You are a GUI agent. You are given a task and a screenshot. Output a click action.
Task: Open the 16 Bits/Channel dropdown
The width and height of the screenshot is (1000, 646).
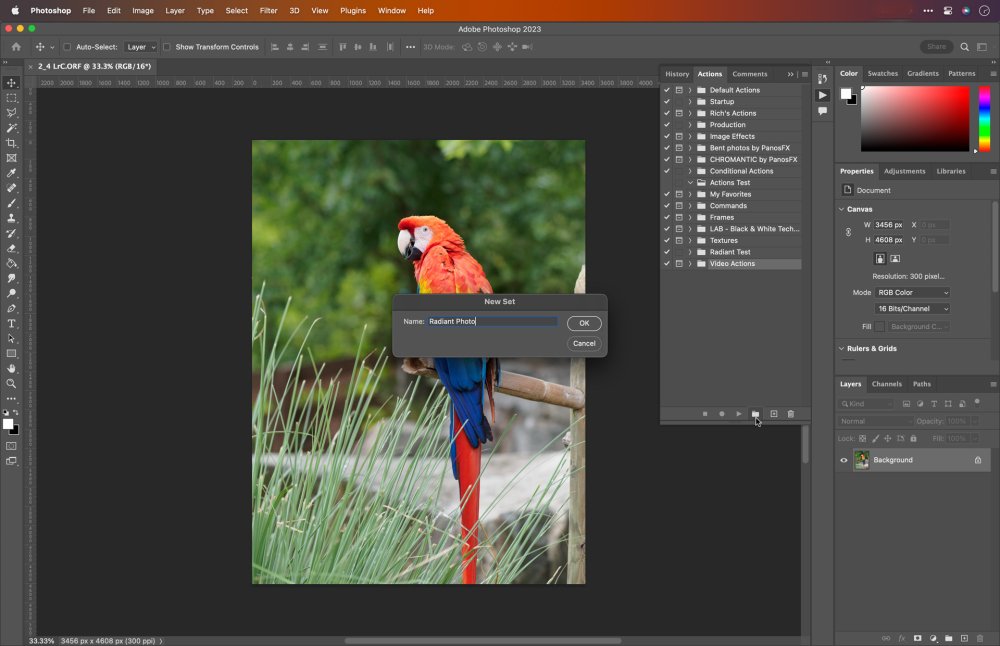click(913, 309)
